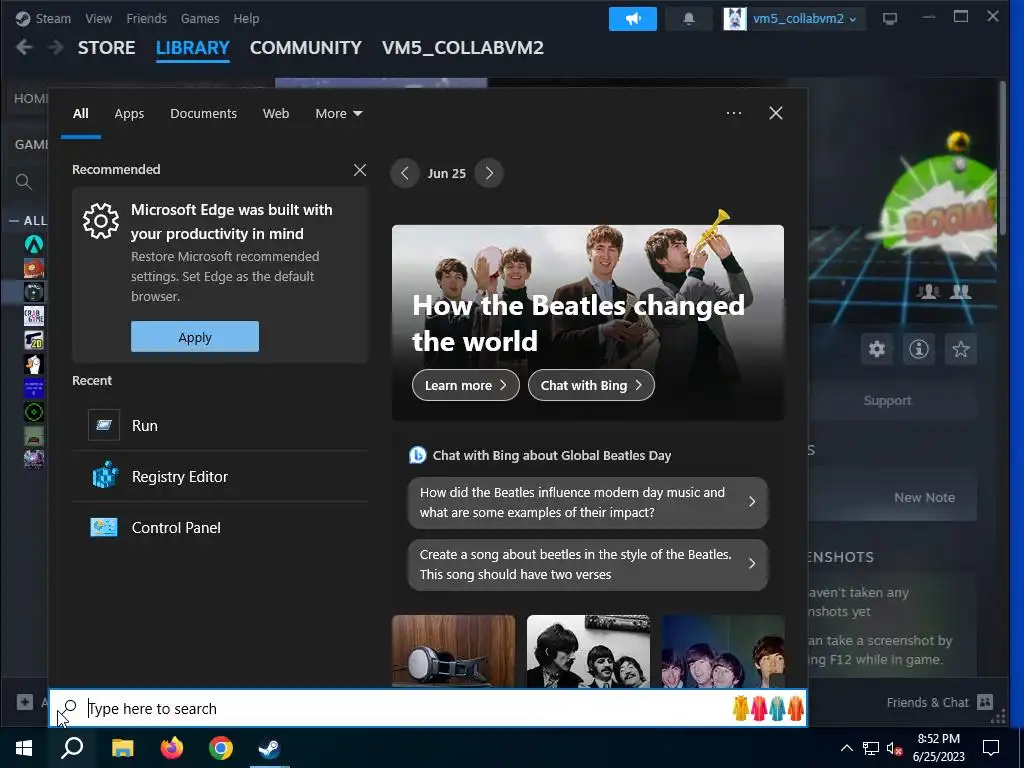Show hidden tray icons chevron
Viewport: 1024px width, 768px height.
tap(846, 748)
